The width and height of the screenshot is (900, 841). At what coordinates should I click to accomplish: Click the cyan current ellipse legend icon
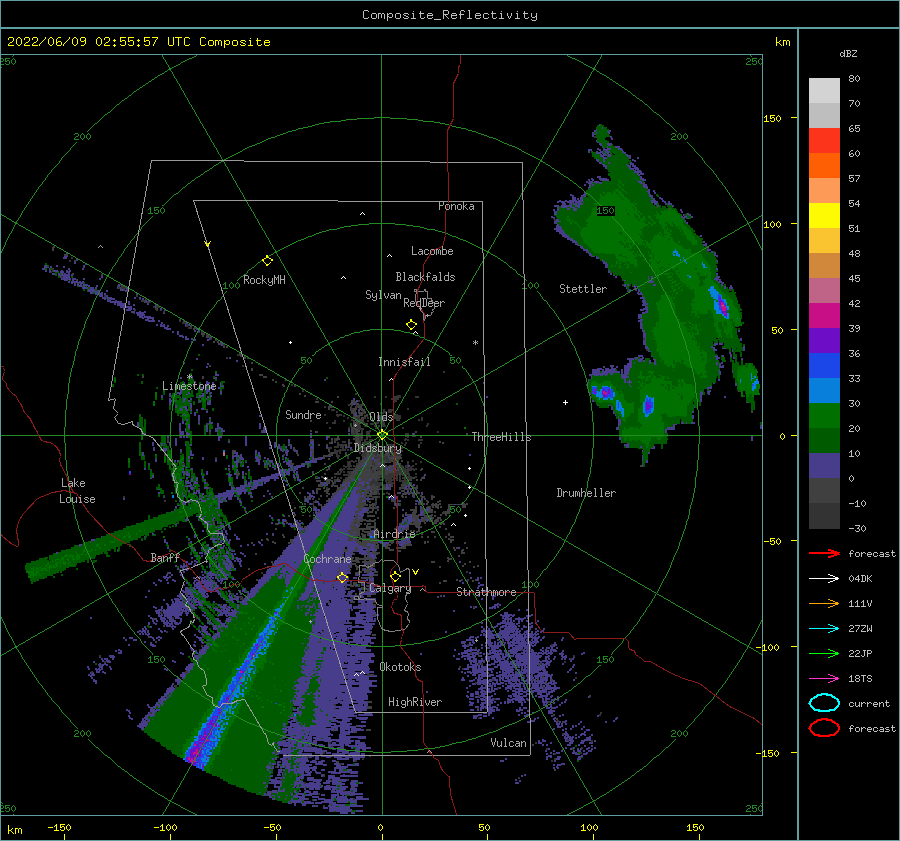tap(824, 703)
